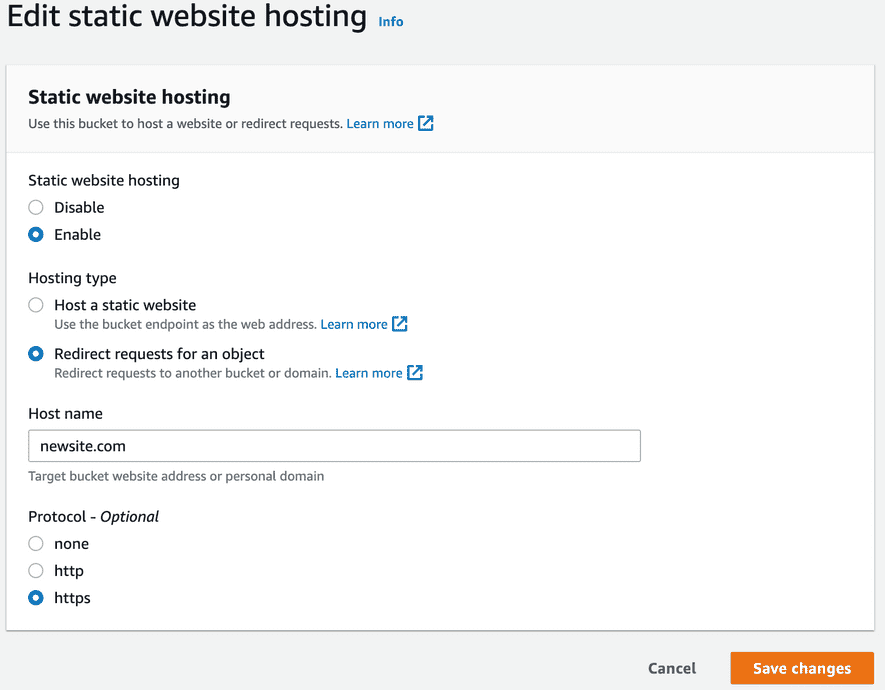Open Learn more about bucket endpoint

(x=354, y=324)
